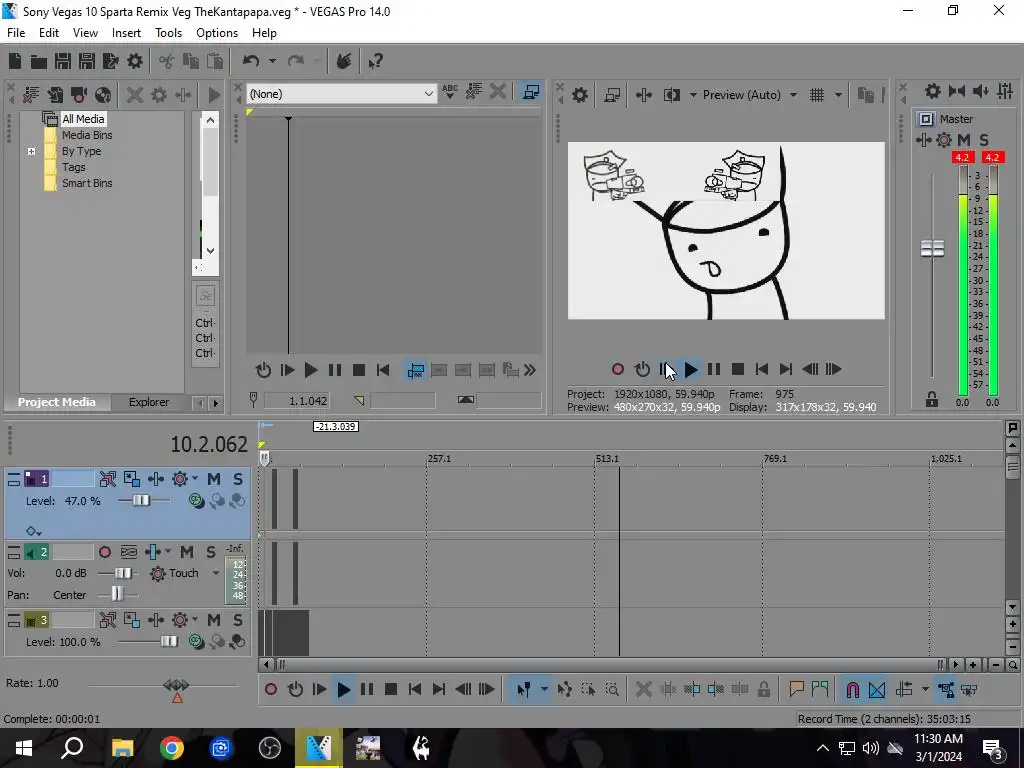
Task: Expand the By Type media folder
Action: (31, 152)
